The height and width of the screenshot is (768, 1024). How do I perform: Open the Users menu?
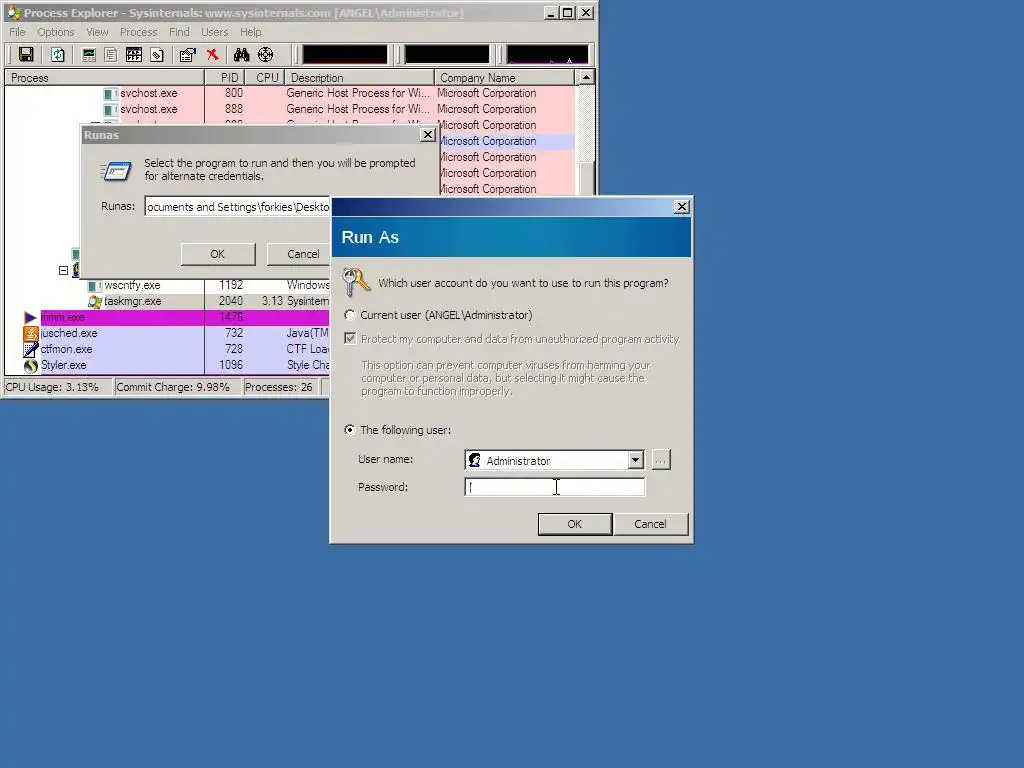pos(215,32)
